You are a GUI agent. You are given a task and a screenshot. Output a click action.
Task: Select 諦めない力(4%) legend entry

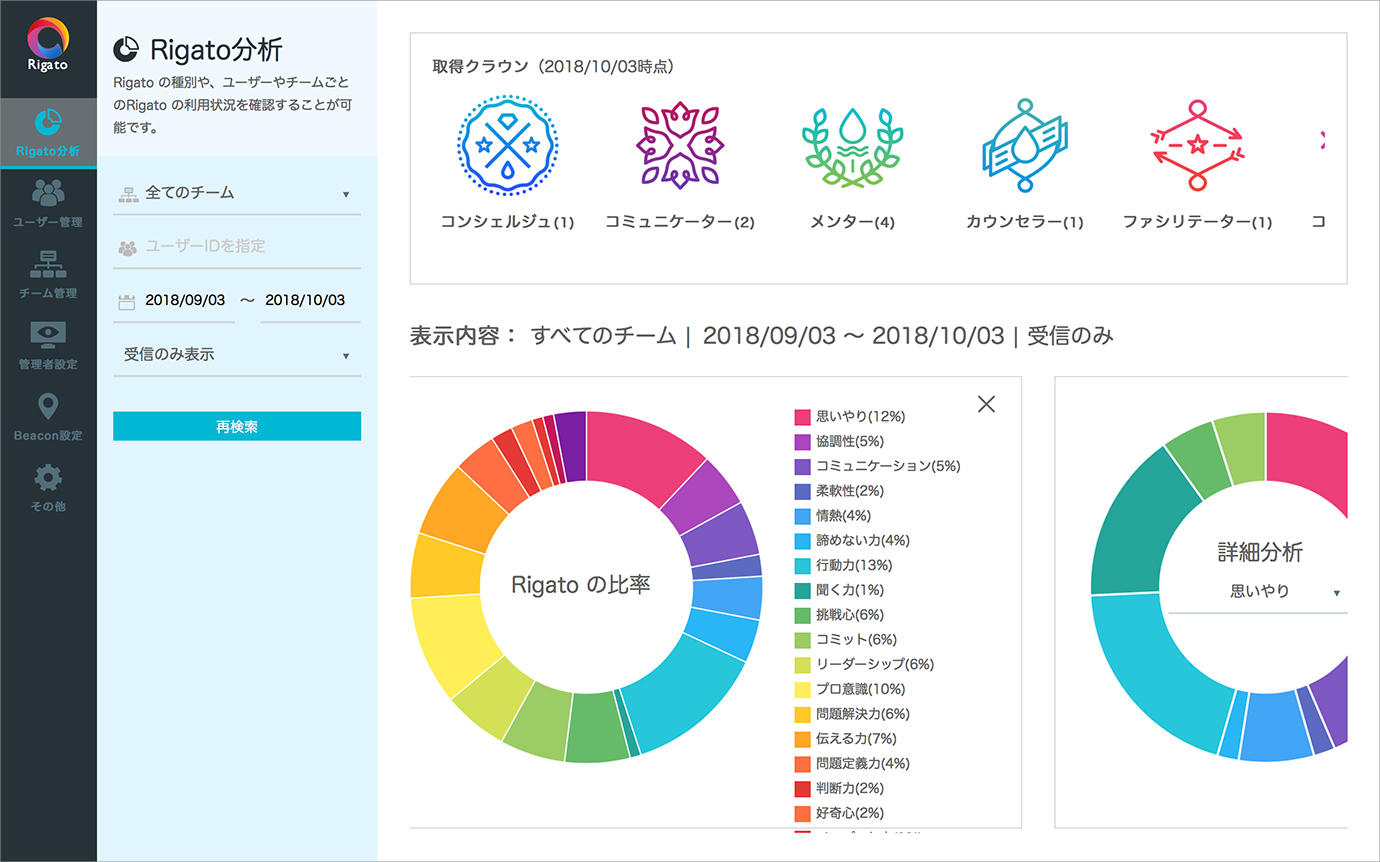852,541
